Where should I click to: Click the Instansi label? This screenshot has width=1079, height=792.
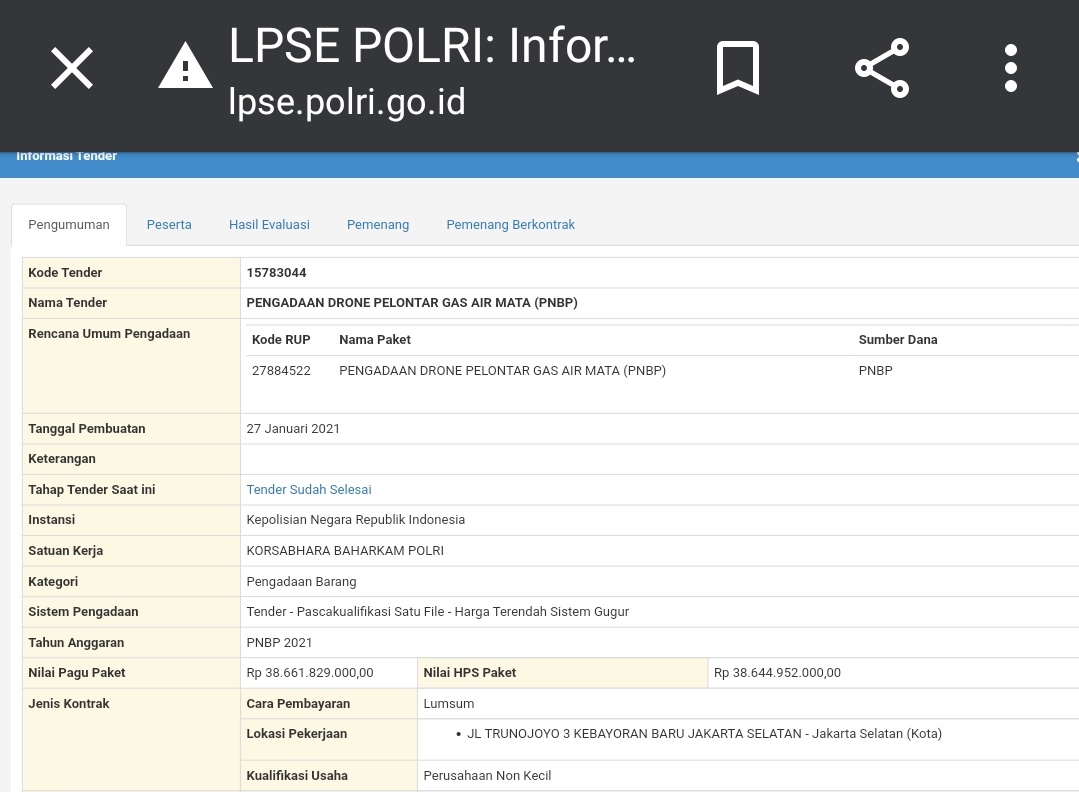pos(52,520)
